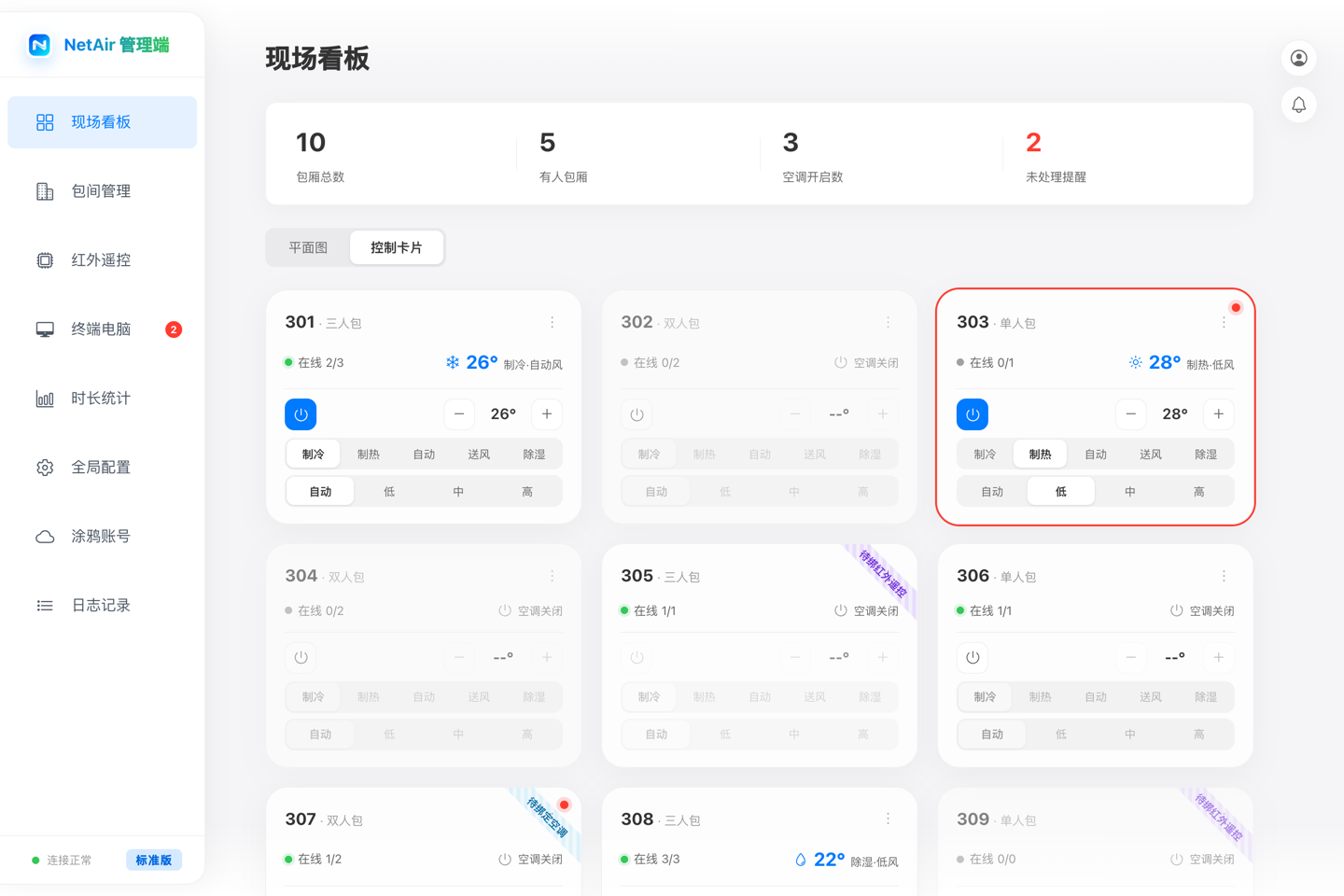The image size is (1344, 896).
Task: Click the 现场看板 page heading
Action: [317, 59]
